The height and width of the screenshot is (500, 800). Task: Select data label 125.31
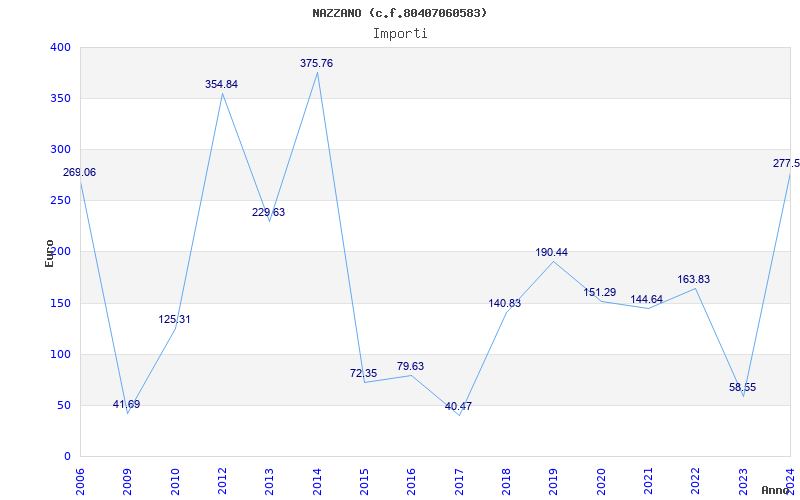point(174,319)
